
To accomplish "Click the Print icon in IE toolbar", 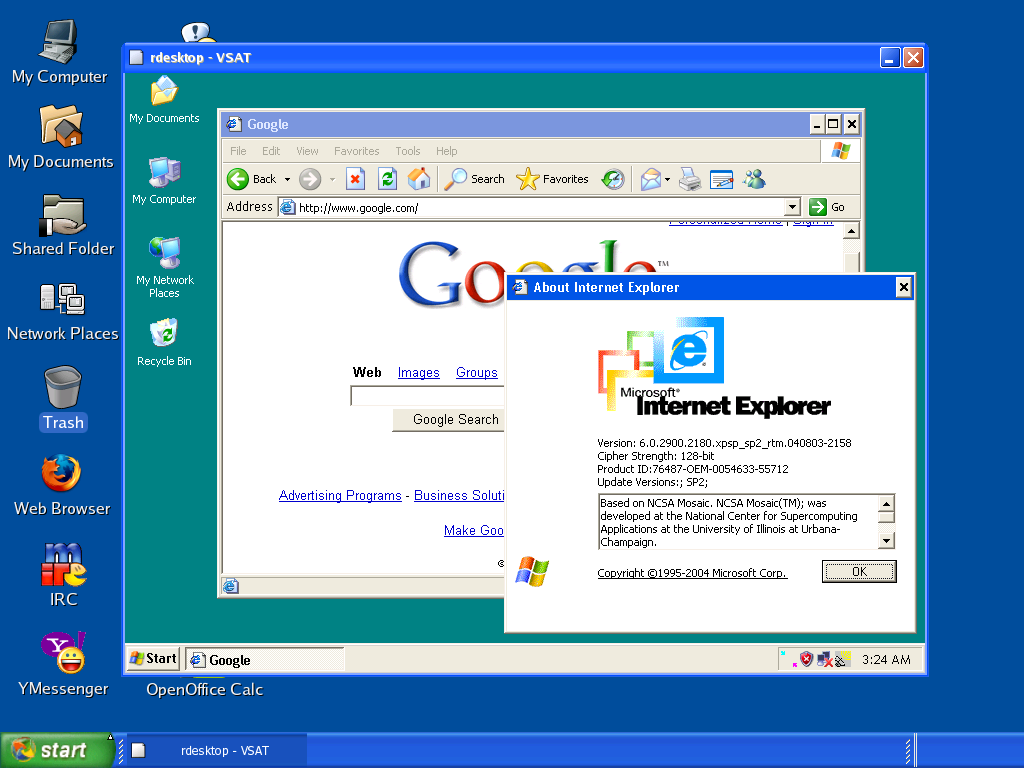I will 690,179.
